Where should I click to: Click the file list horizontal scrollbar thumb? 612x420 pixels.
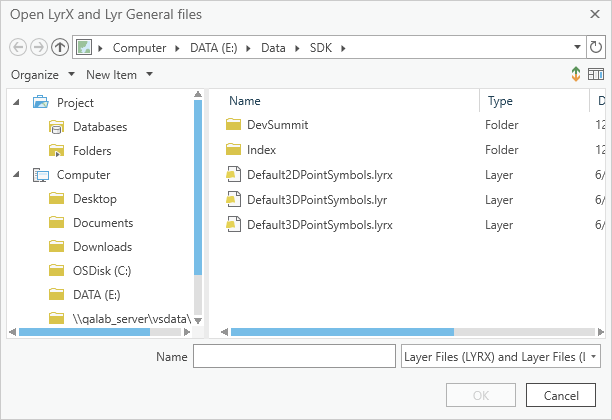(x=342, y=332)
